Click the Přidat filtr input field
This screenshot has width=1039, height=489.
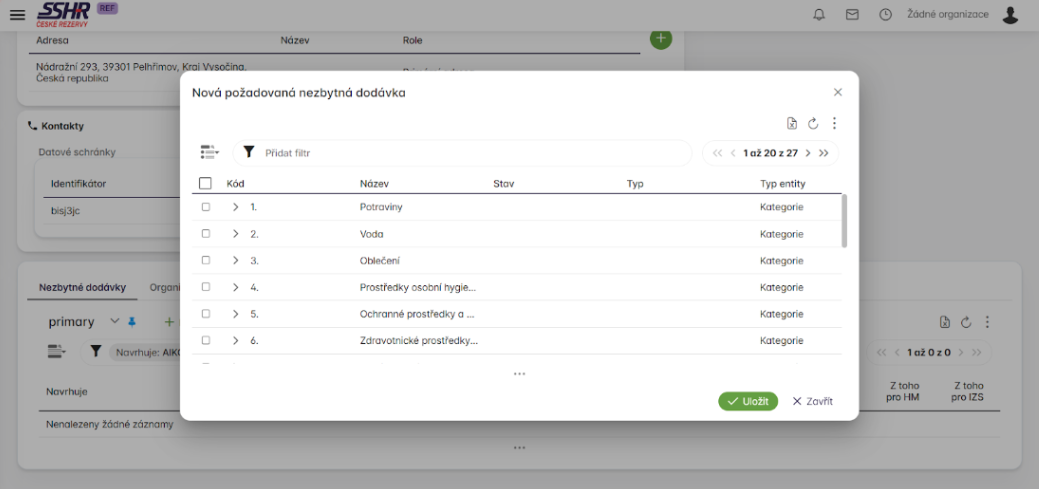tap(470, 153)
